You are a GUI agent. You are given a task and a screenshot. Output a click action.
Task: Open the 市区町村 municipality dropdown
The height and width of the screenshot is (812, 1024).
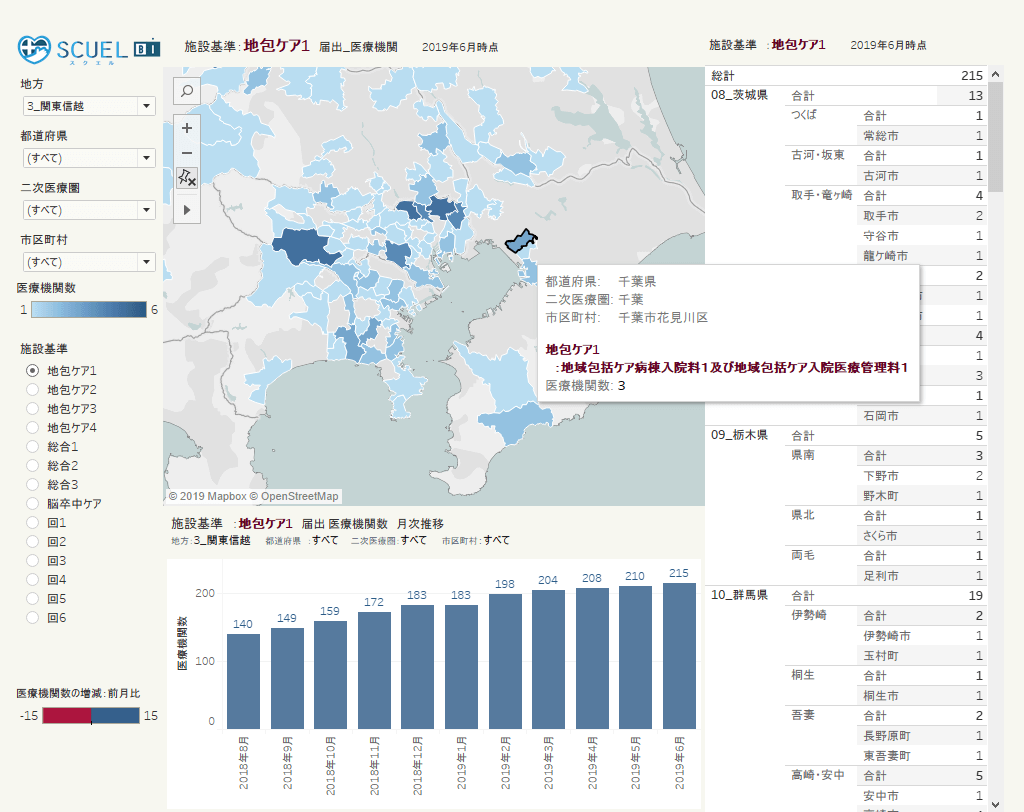tap(88, 262)
